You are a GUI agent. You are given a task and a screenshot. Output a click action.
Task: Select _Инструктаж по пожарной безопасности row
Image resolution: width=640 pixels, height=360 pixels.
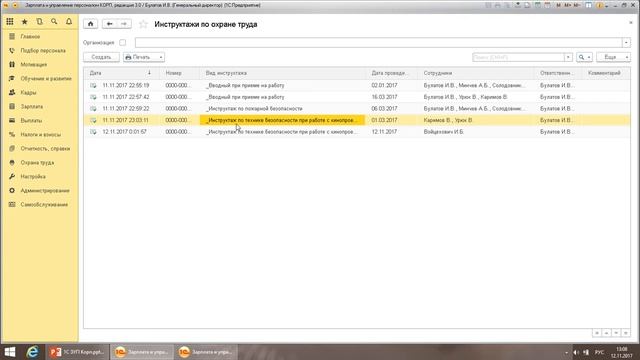357,109
